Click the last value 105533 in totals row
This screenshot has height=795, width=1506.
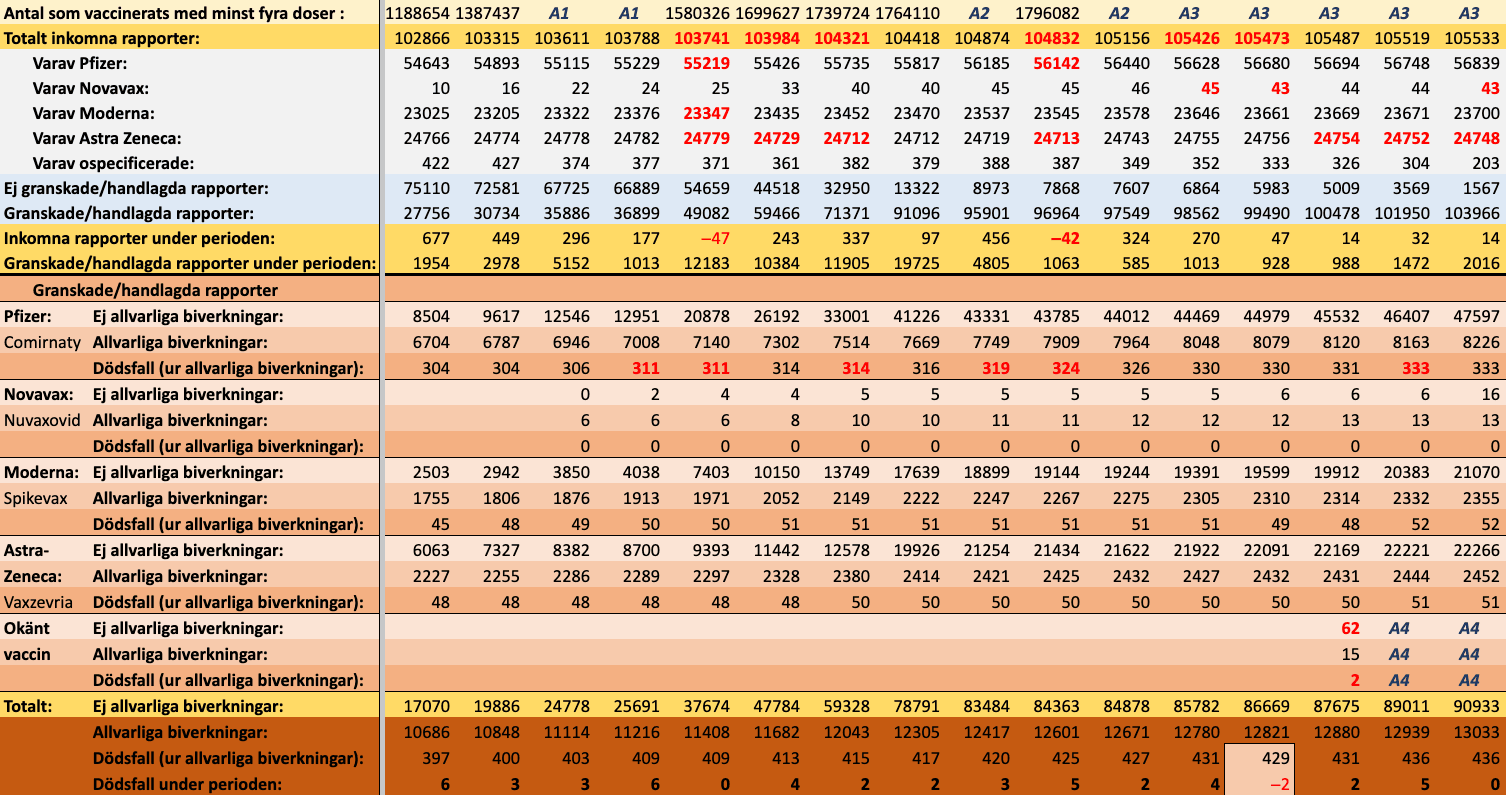point(1473,38)
